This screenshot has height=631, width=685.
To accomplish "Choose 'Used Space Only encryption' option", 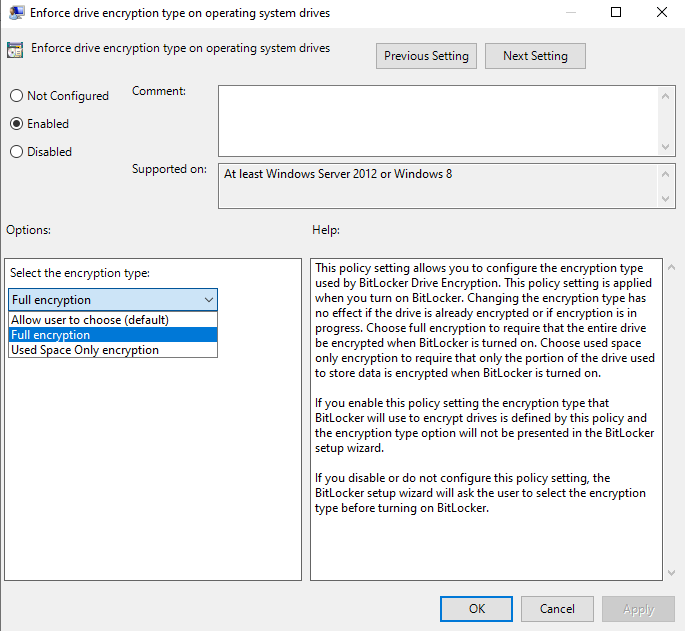I will tap(85, 350).
